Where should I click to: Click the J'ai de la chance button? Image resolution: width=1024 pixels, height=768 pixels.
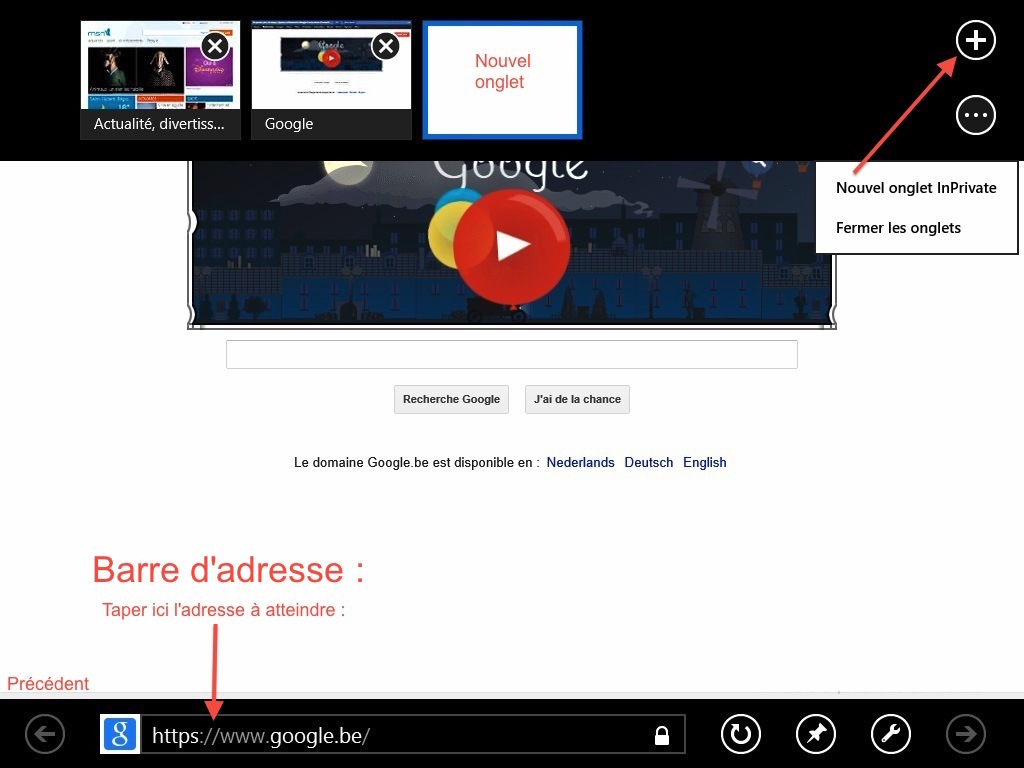[x=577, y=399]
